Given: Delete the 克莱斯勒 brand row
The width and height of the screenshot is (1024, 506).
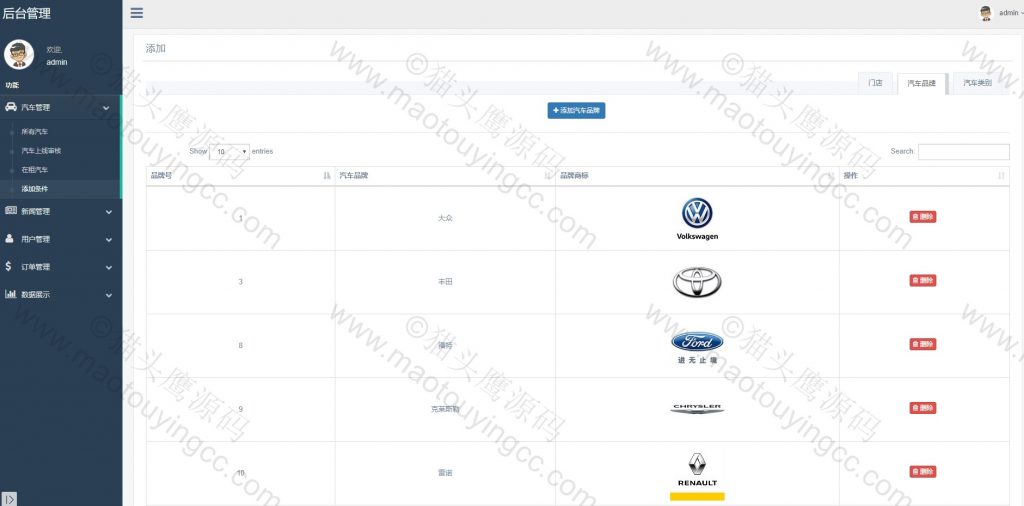Looking at the screenshot, I should click(x=922, y=407).
